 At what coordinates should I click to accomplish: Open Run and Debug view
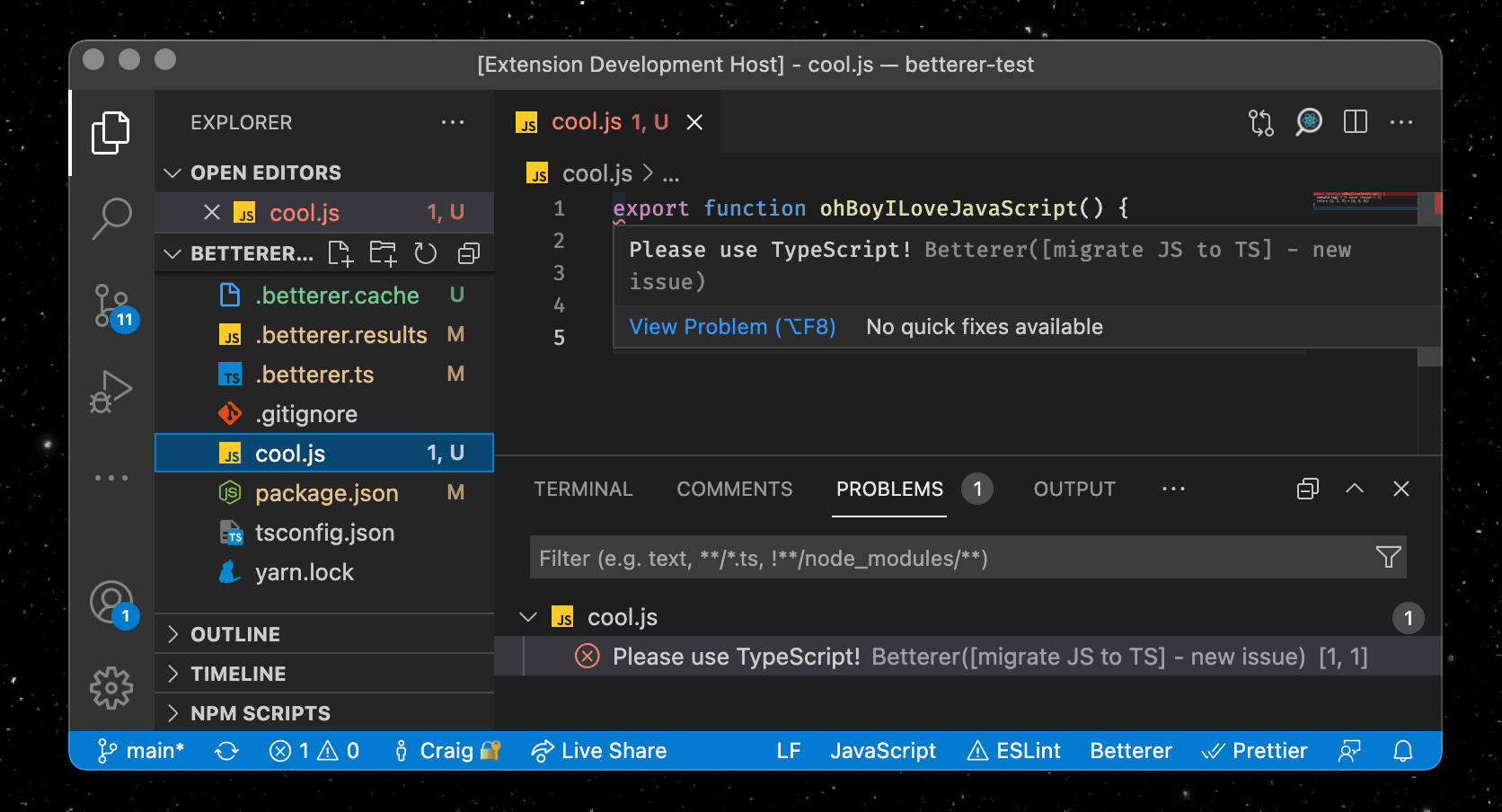tap(111, 392)
